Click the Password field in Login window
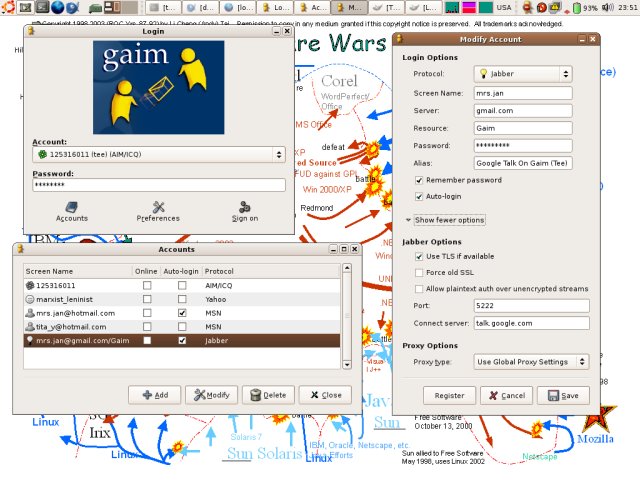The image size is (640, 480). point(158,185)
